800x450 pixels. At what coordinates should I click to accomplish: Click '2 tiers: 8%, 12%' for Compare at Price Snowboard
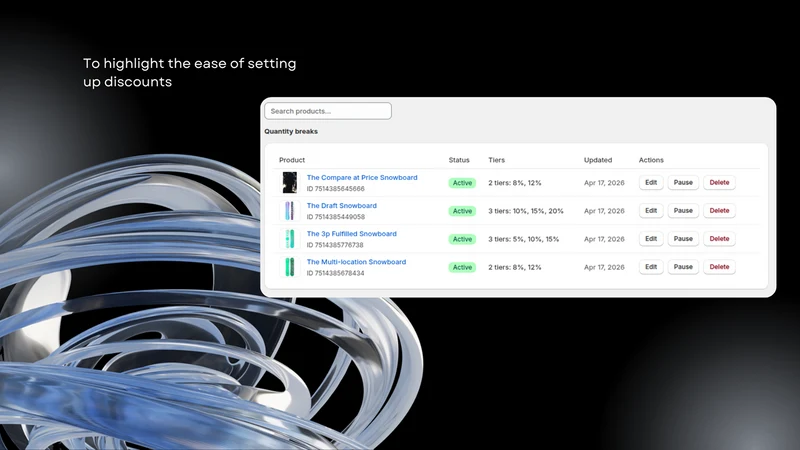pos(515,183)
